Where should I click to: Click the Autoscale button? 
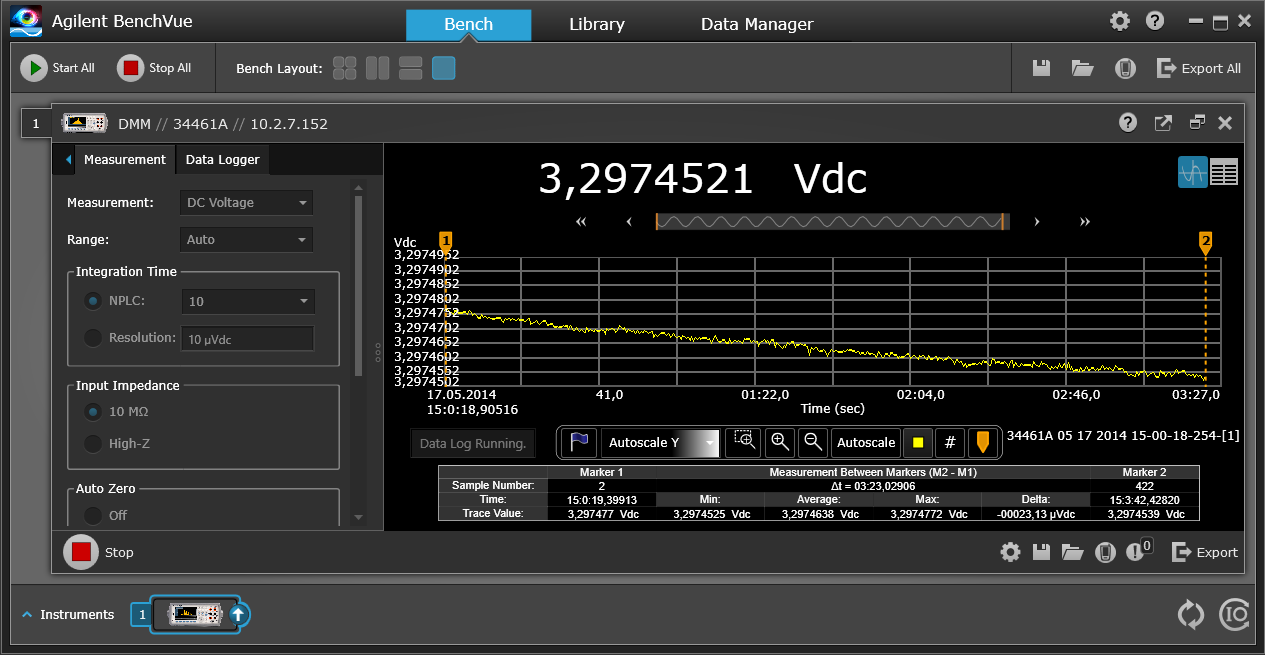[x=866, y=442]
